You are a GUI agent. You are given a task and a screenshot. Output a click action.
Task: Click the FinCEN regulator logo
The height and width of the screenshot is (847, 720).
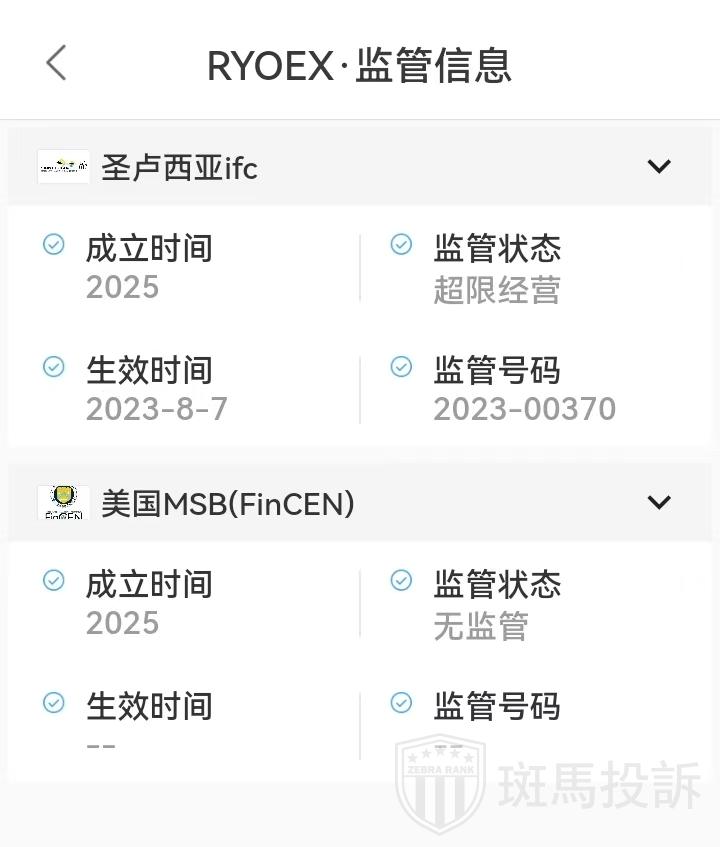[x=63, y=502]
